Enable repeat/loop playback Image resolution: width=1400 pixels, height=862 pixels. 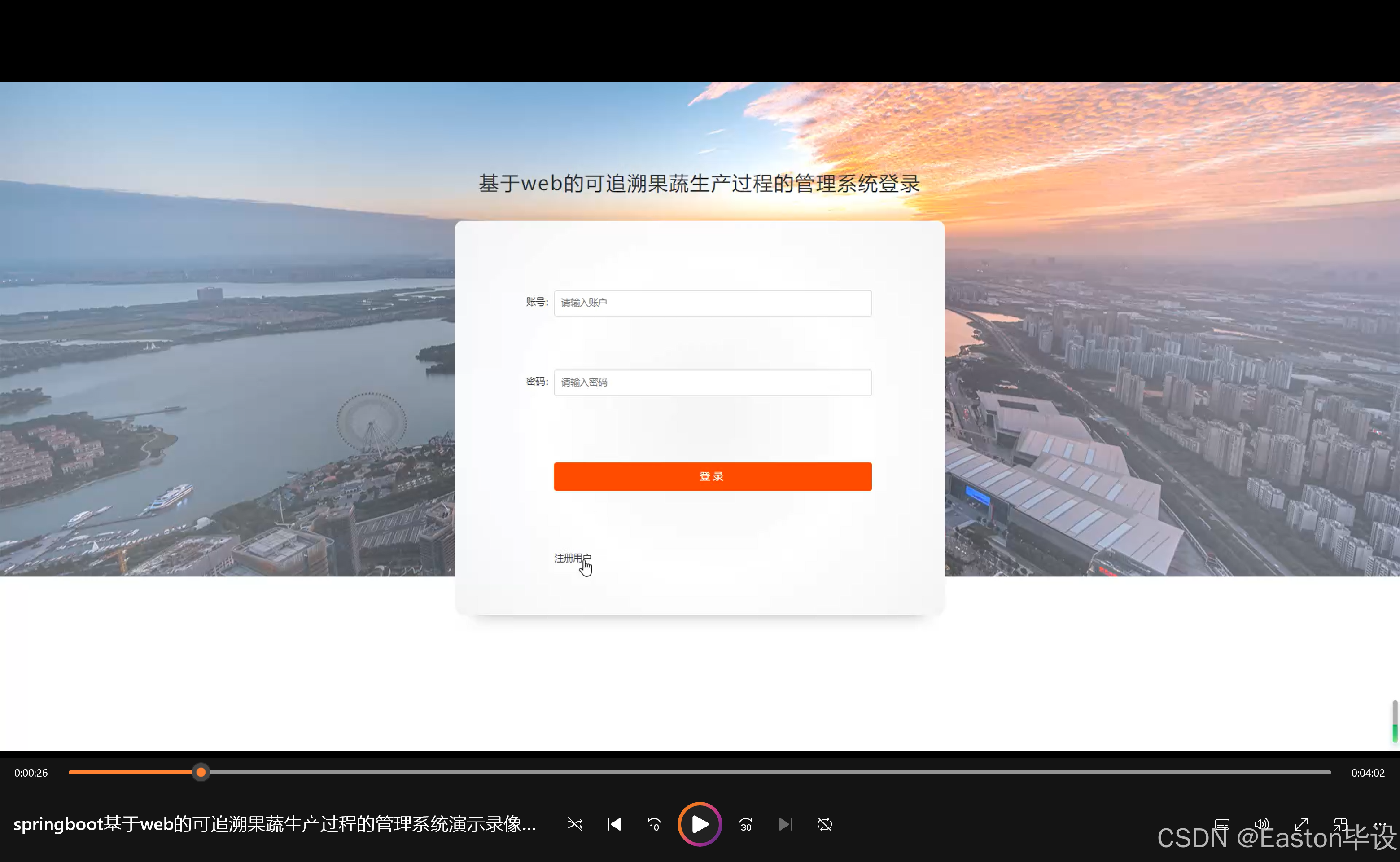click(x=824, y=824)
